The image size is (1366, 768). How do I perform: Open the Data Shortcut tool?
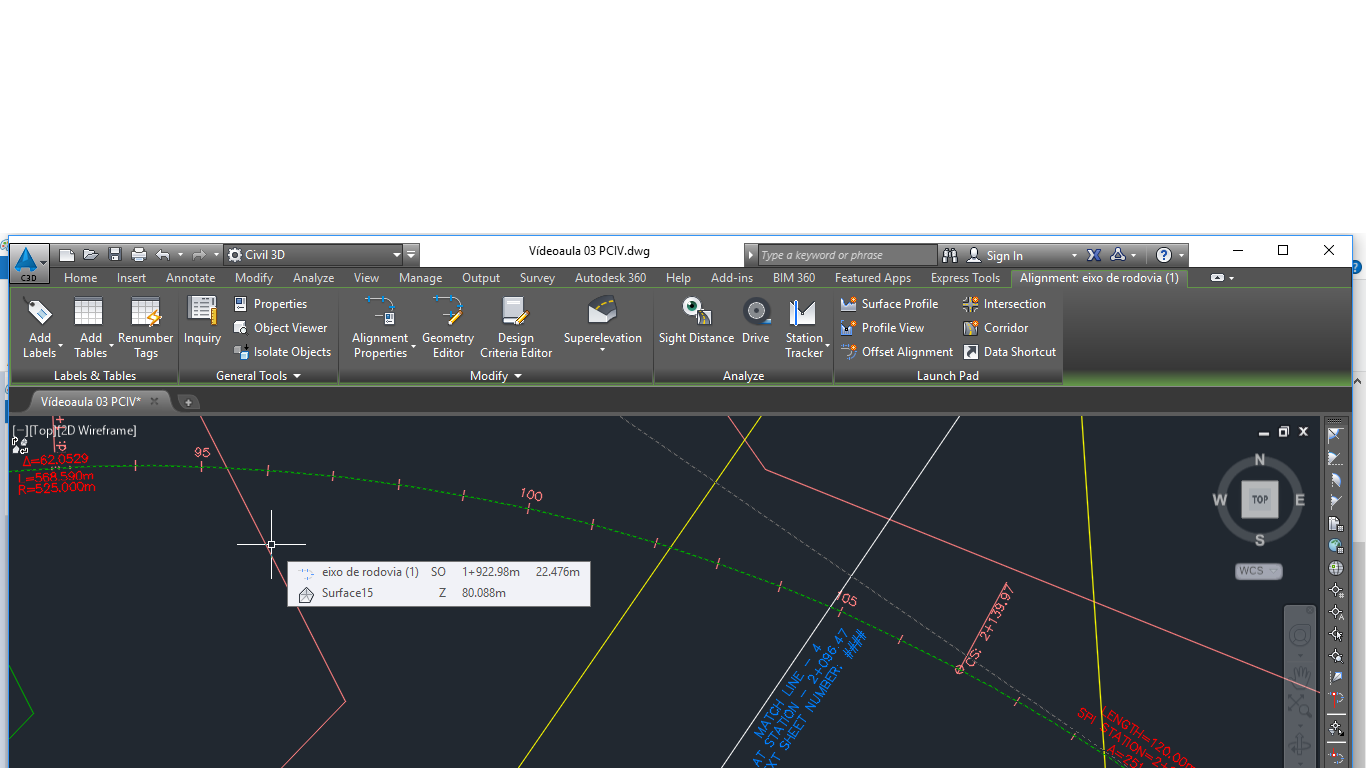1010,351
